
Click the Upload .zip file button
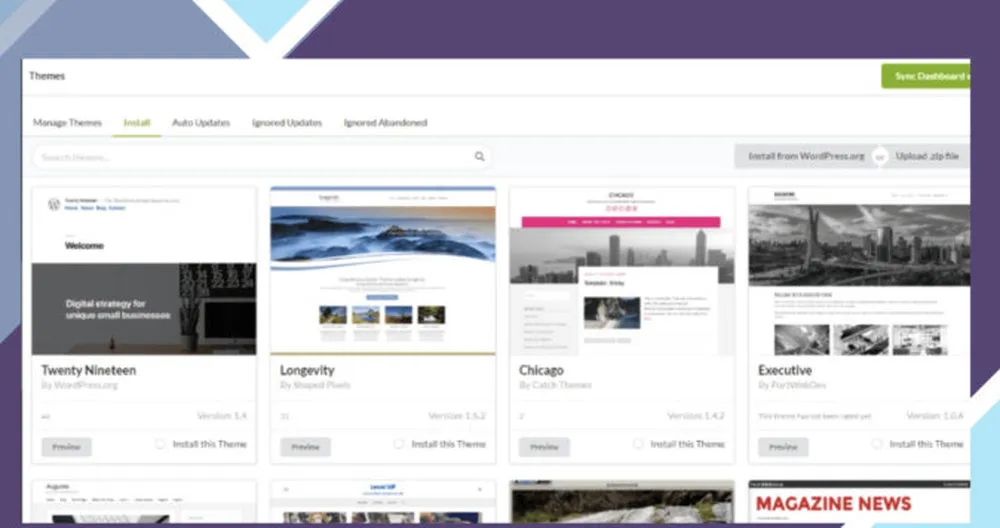tap(928, 156)
